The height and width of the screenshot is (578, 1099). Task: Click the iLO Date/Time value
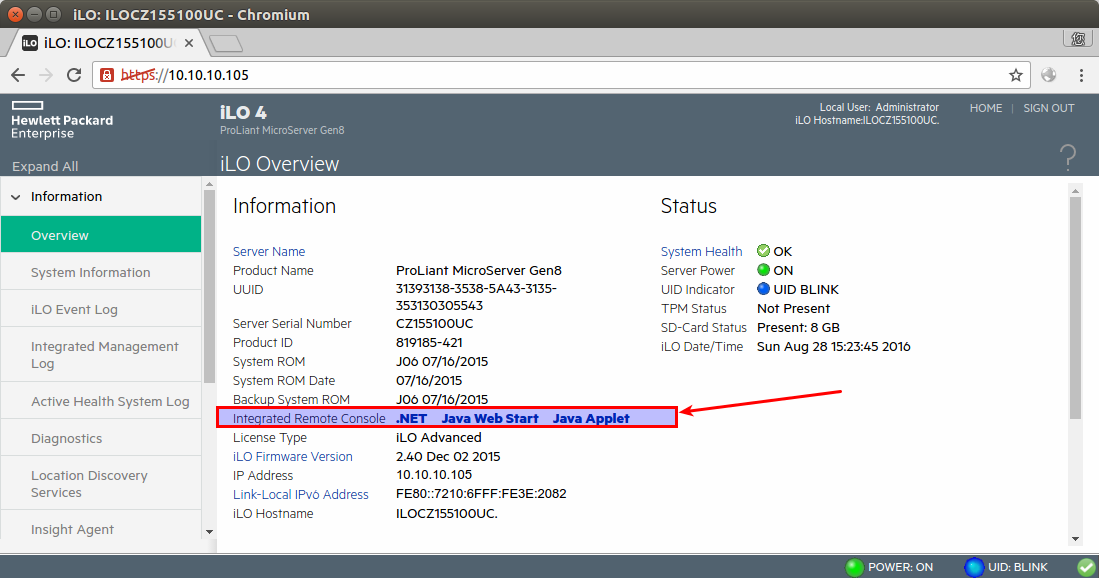click(833, 346)
